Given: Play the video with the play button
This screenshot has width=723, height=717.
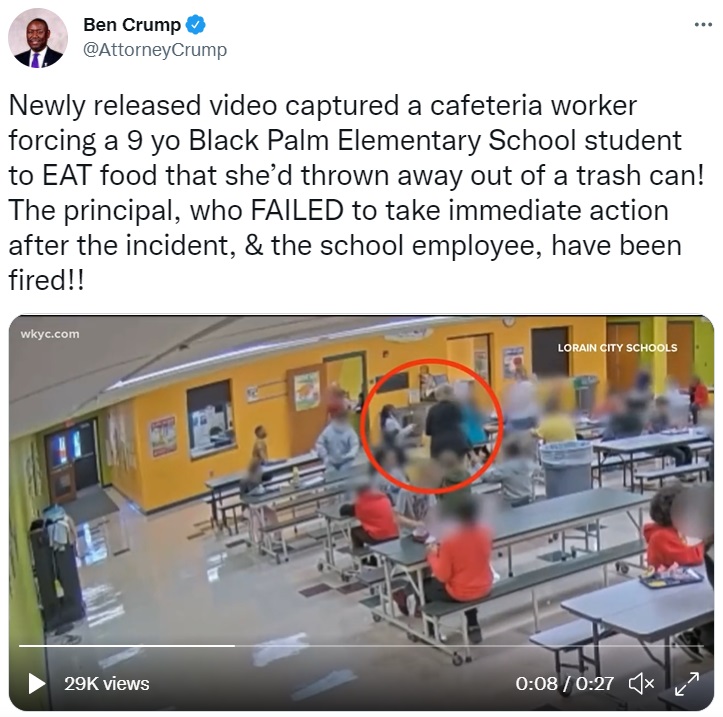Looking at the screenshot, I should pyautogui.click(x=36, y=683).
